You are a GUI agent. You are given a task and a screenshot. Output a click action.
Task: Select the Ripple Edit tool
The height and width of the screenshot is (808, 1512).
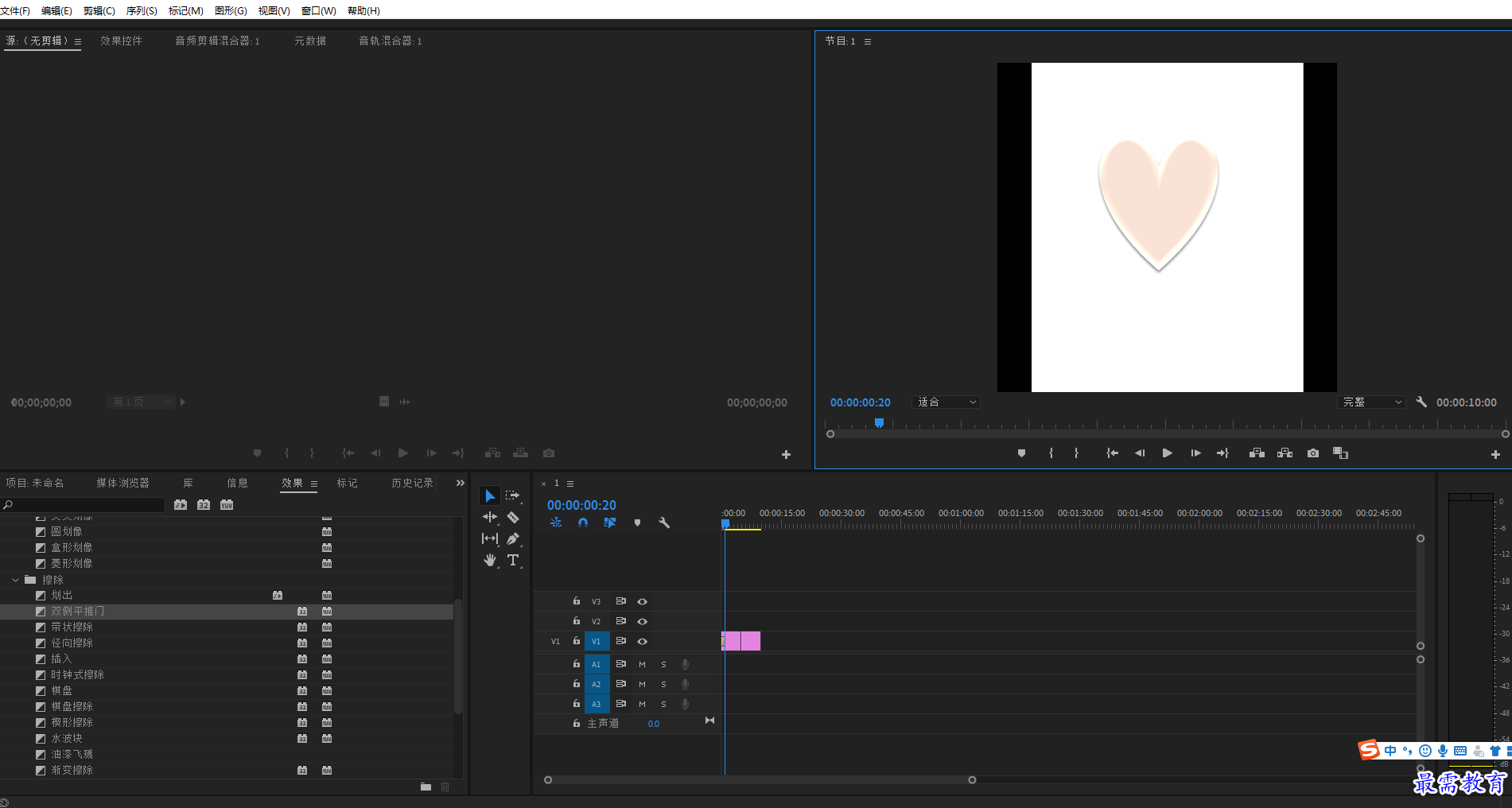(490, 517)
